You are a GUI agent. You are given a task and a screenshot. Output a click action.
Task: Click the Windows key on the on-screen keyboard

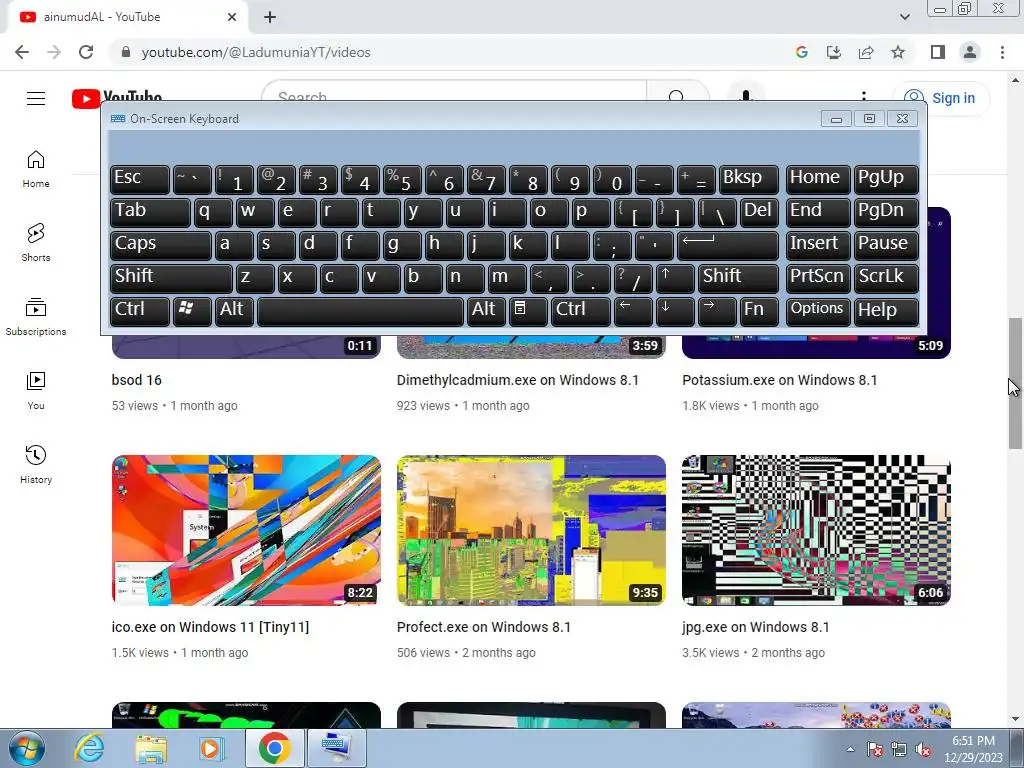[x=192, y=310]
